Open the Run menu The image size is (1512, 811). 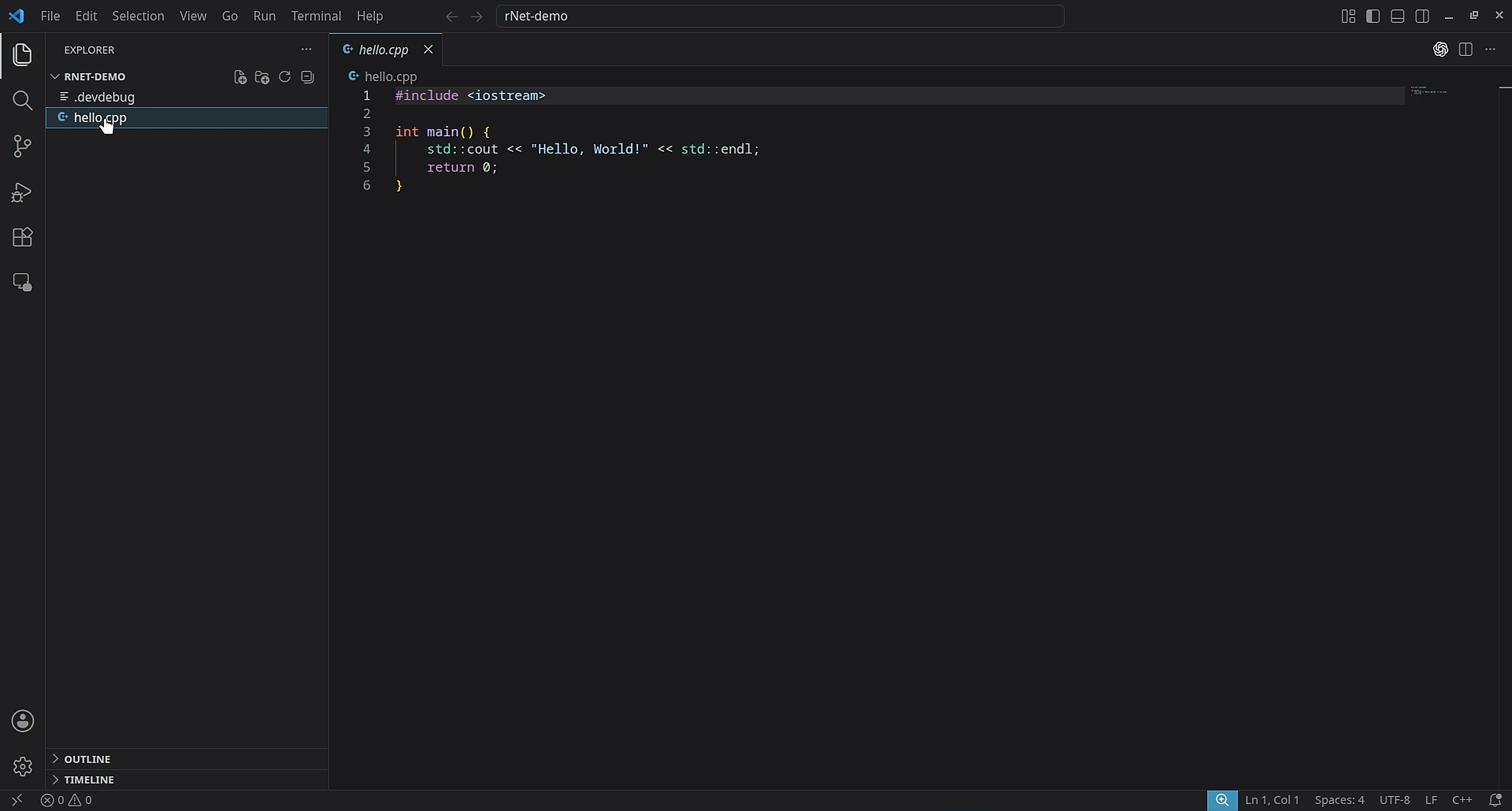tap(264, 16)
